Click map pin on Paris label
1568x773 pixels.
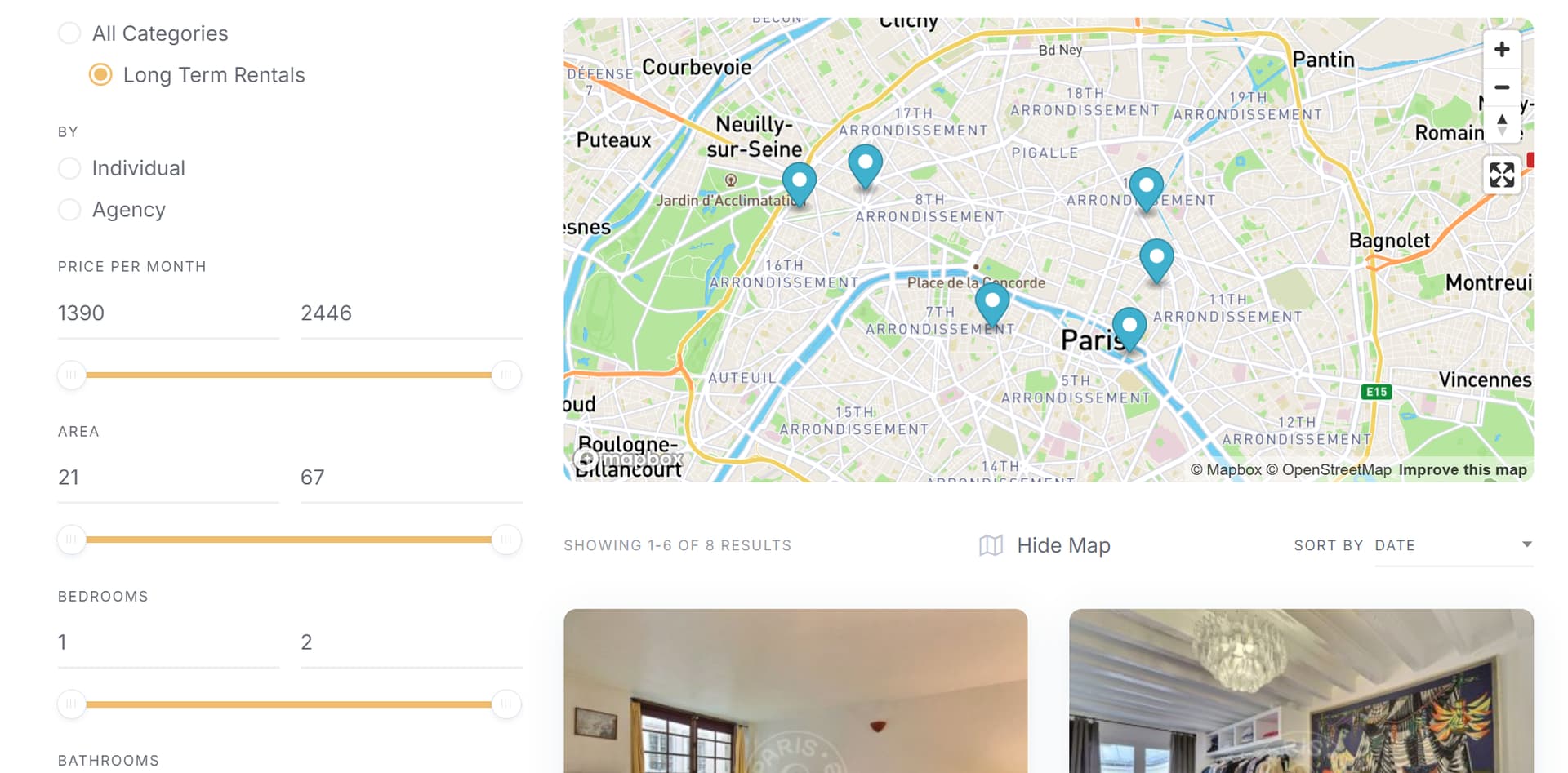click(1129, 329)
